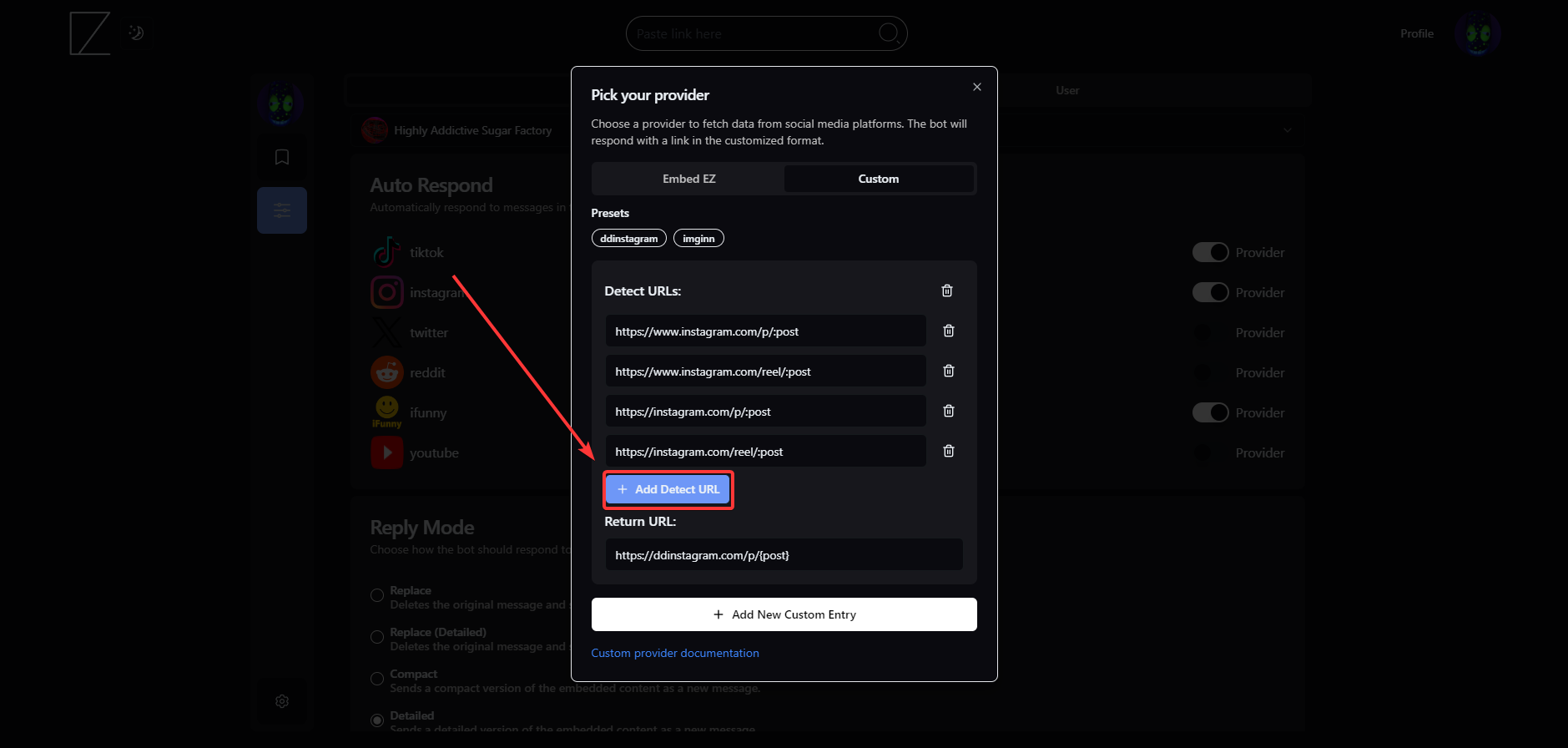Close the Pick your provider dialog

pos(976,87)
